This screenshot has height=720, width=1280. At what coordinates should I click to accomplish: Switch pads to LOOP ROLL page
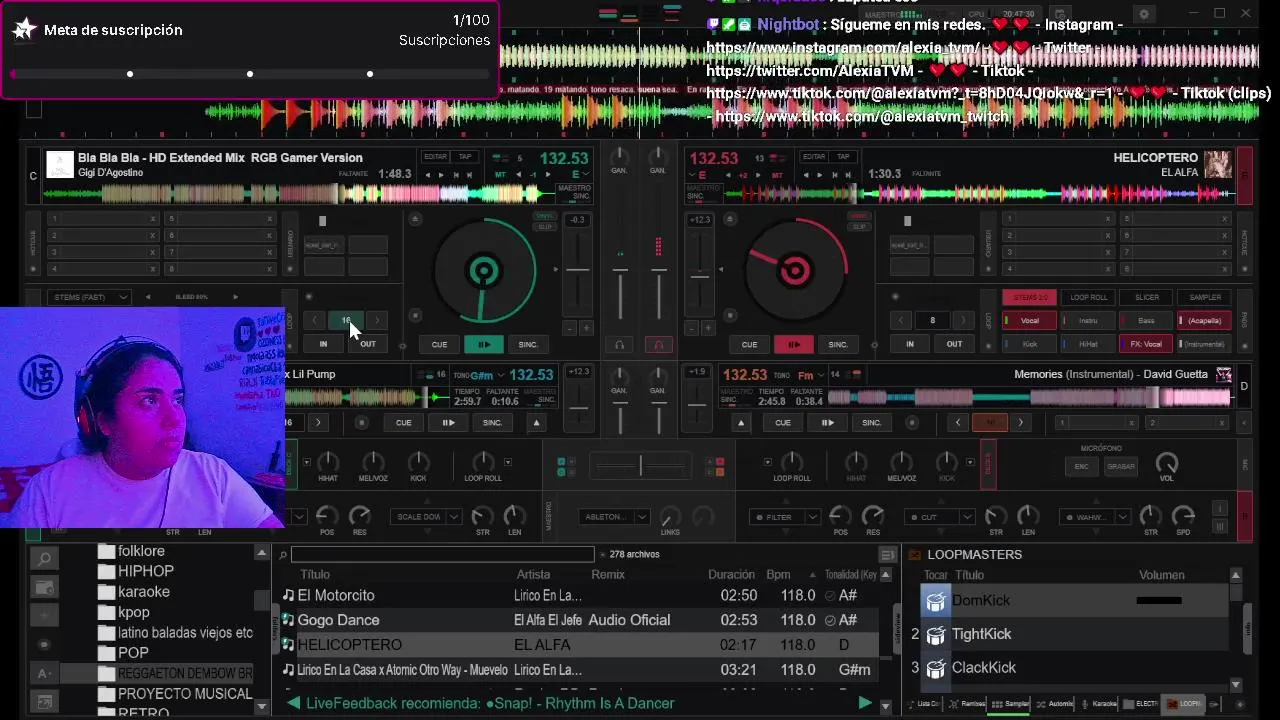click(1088, 297)
